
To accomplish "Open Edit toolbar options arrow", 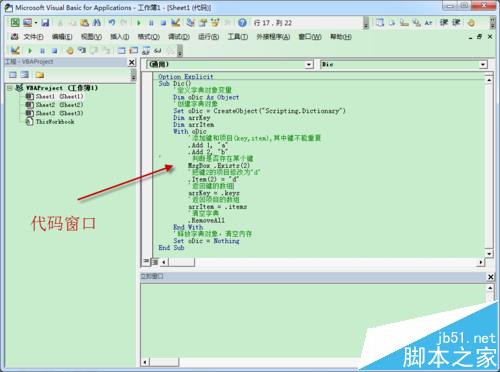I will [493, 23].
